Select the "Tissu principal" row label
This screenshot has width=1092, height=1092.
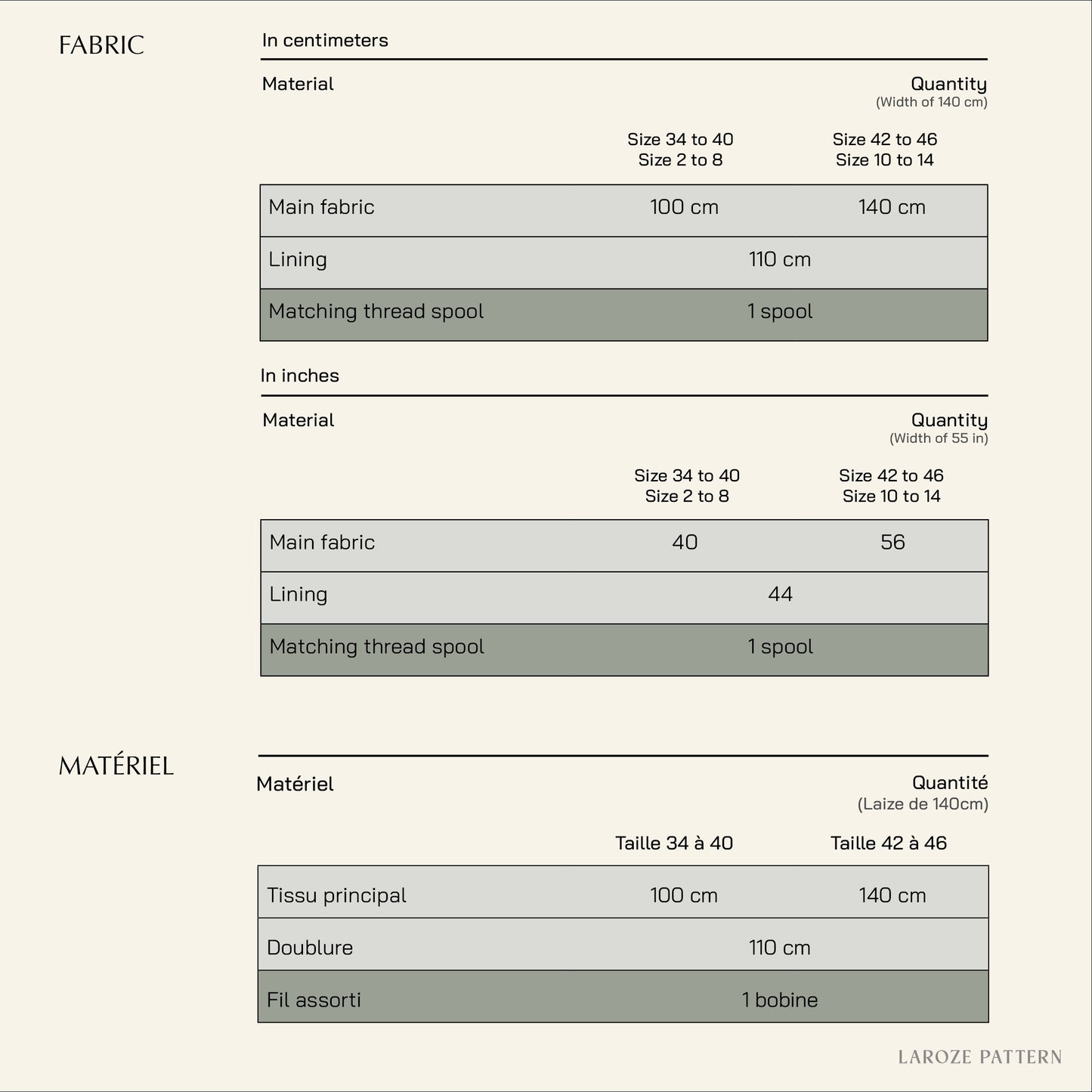(336, 896)
